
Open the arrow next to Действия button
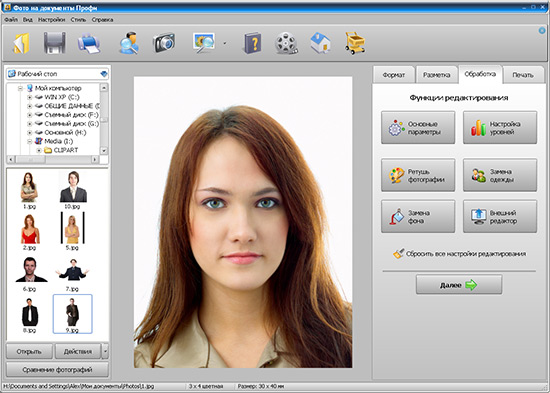[x=105, y=351]
